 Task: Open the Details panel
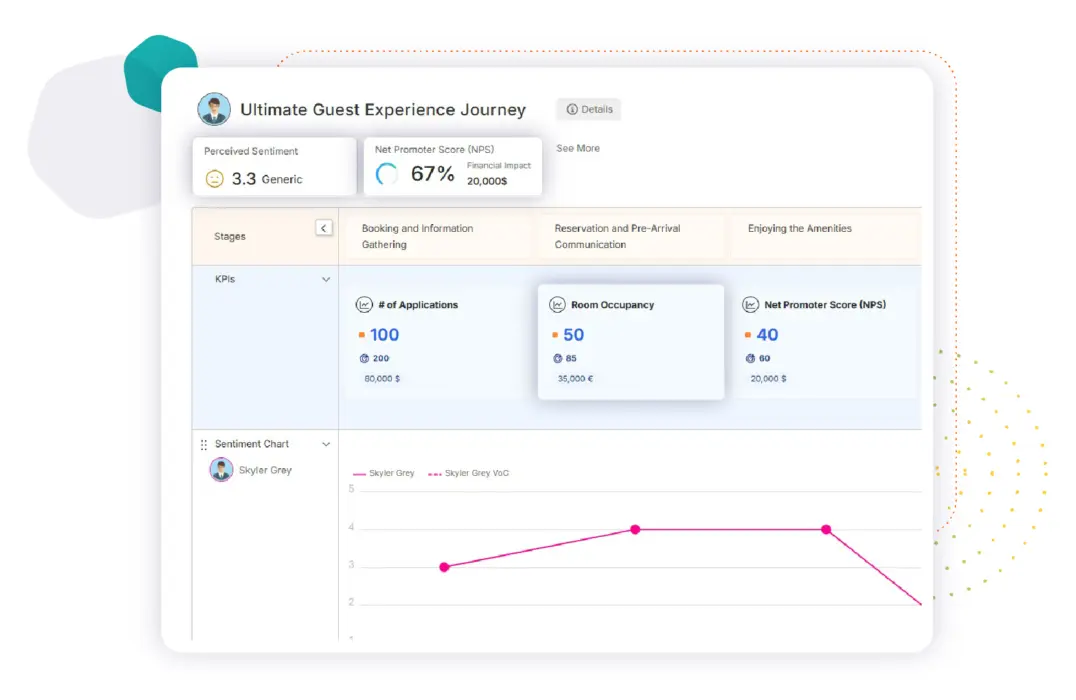(x=588, y=109)
